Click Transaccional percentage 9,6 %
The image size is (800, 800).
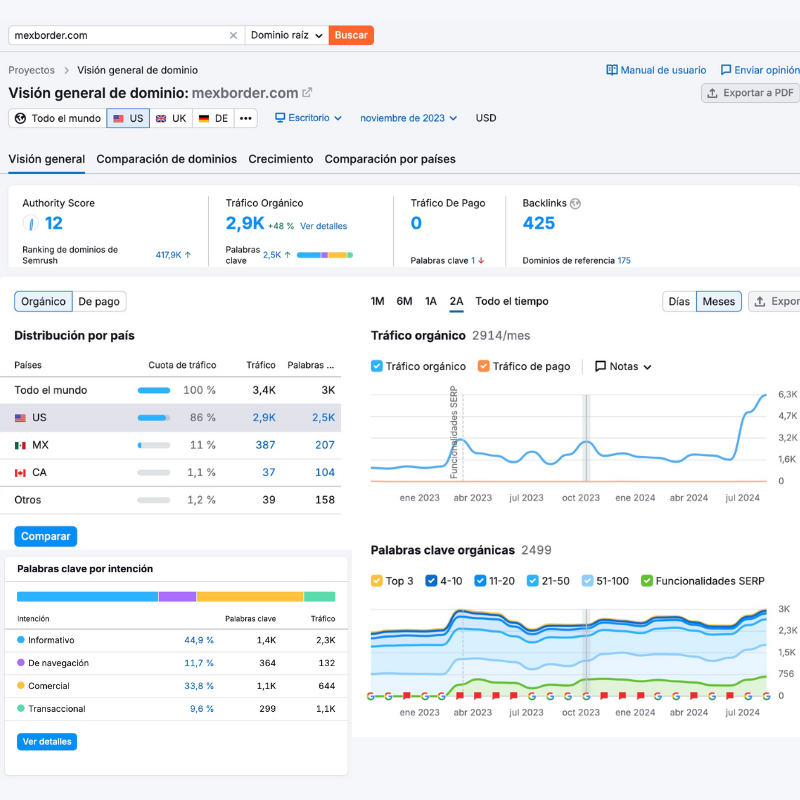202,709
